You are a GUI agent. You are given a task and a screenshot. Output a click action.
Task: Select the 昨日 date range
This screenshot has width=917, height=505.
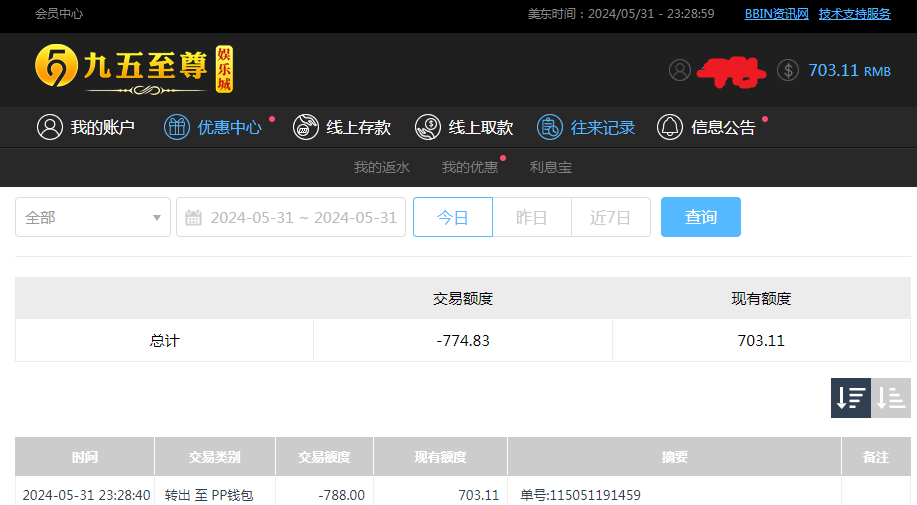531,217
